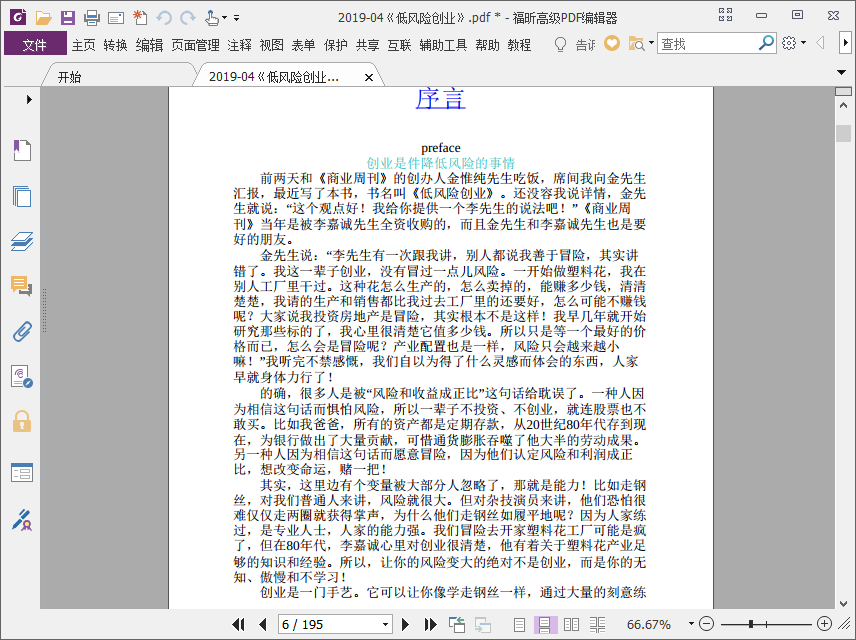
Task: Select the hand touch mode icon
Action: pos(212,18)
